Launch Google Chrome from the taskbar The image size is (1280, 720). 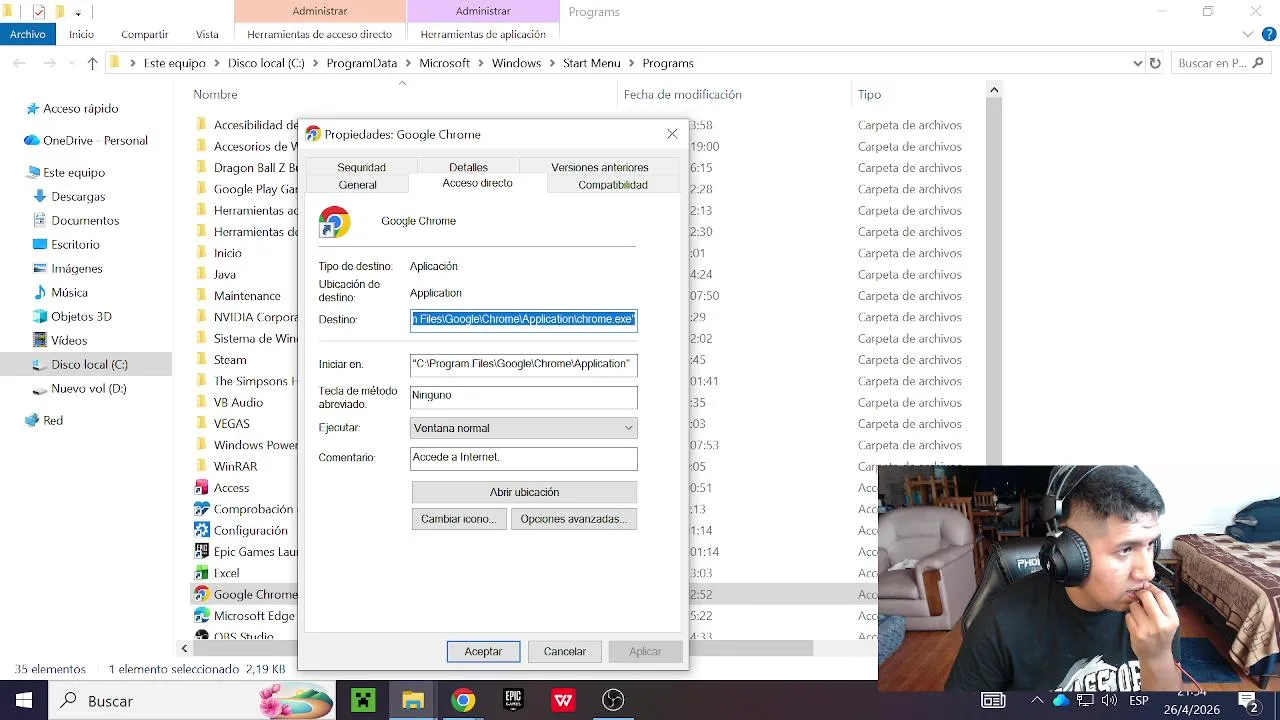[x=463, y=700]
